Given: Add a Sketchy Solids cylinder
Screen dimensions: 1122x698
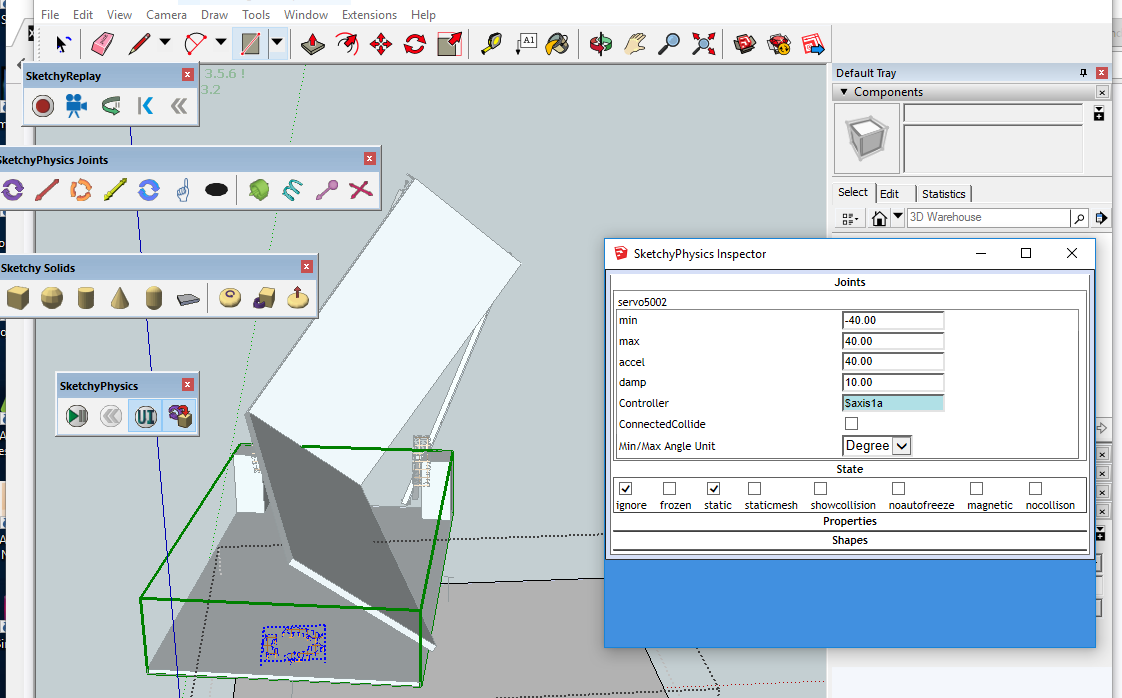Looking at the screenshot, I should pyautogui.click(x=86, y=297).
